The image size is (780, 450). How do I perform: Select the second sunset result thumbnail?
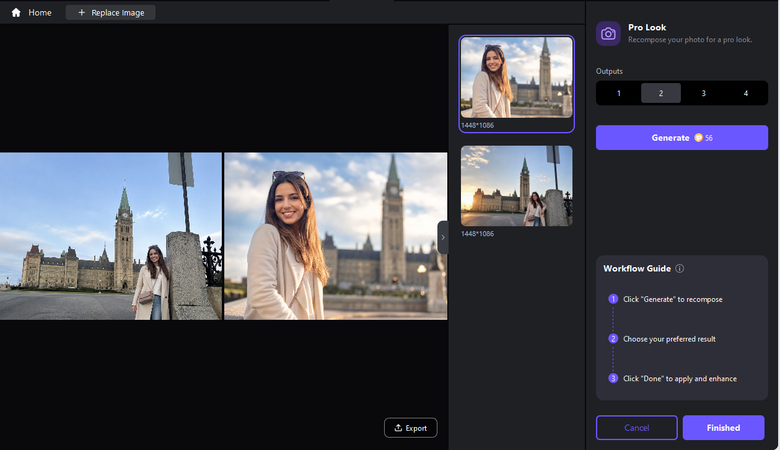516,186
